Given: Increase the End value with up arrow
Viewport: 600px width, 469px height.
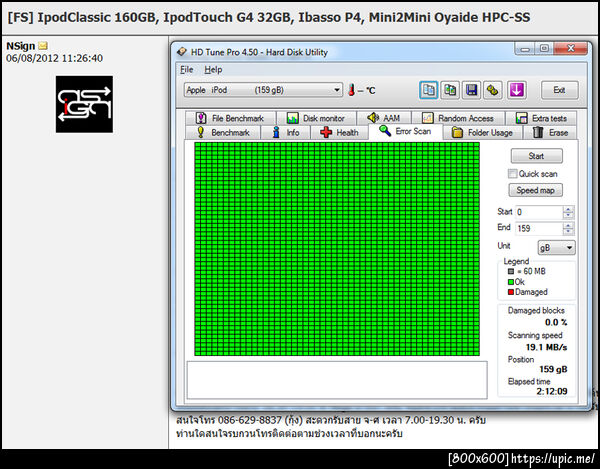Looking at the screenshot, I should 568,225.
